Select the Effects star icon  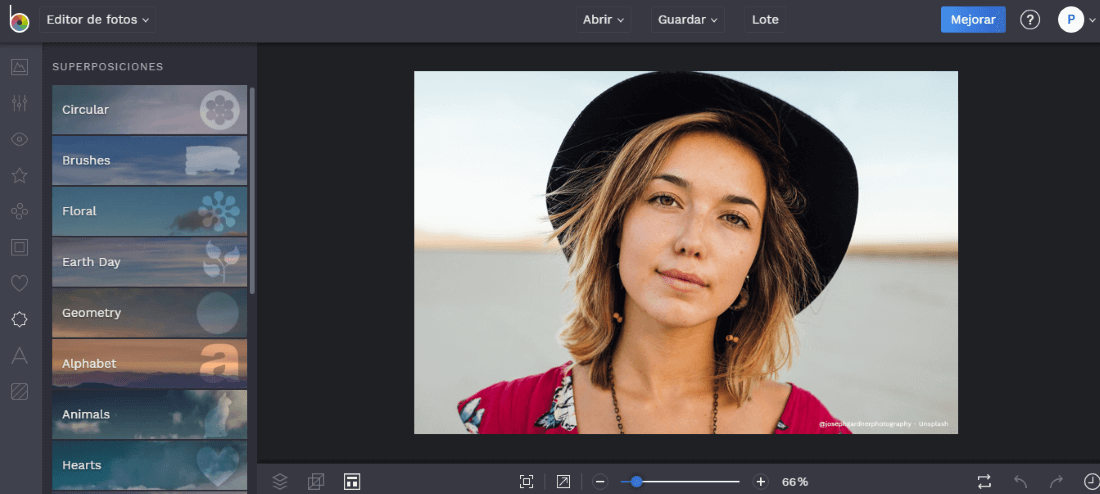pos(19,175)
